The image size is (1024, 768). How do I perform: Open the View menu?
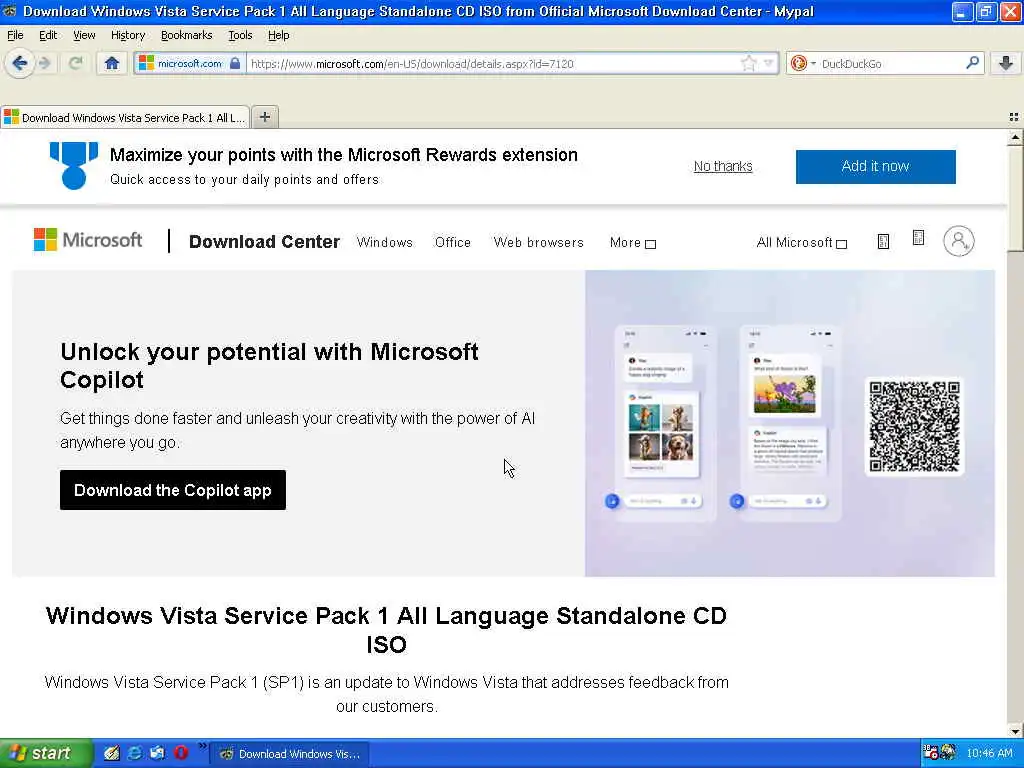click(x=84, y=35)
